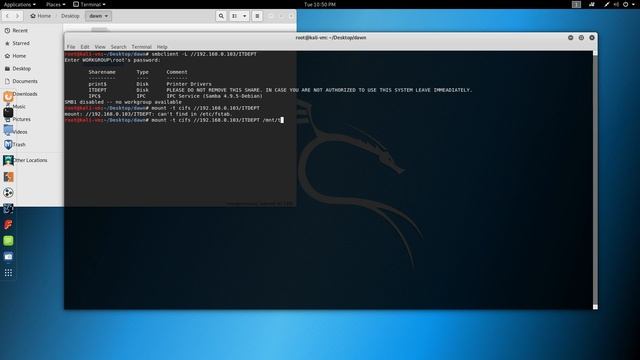Open the terminal Edit menu
The image size is (640, 360).
[85, 47]
